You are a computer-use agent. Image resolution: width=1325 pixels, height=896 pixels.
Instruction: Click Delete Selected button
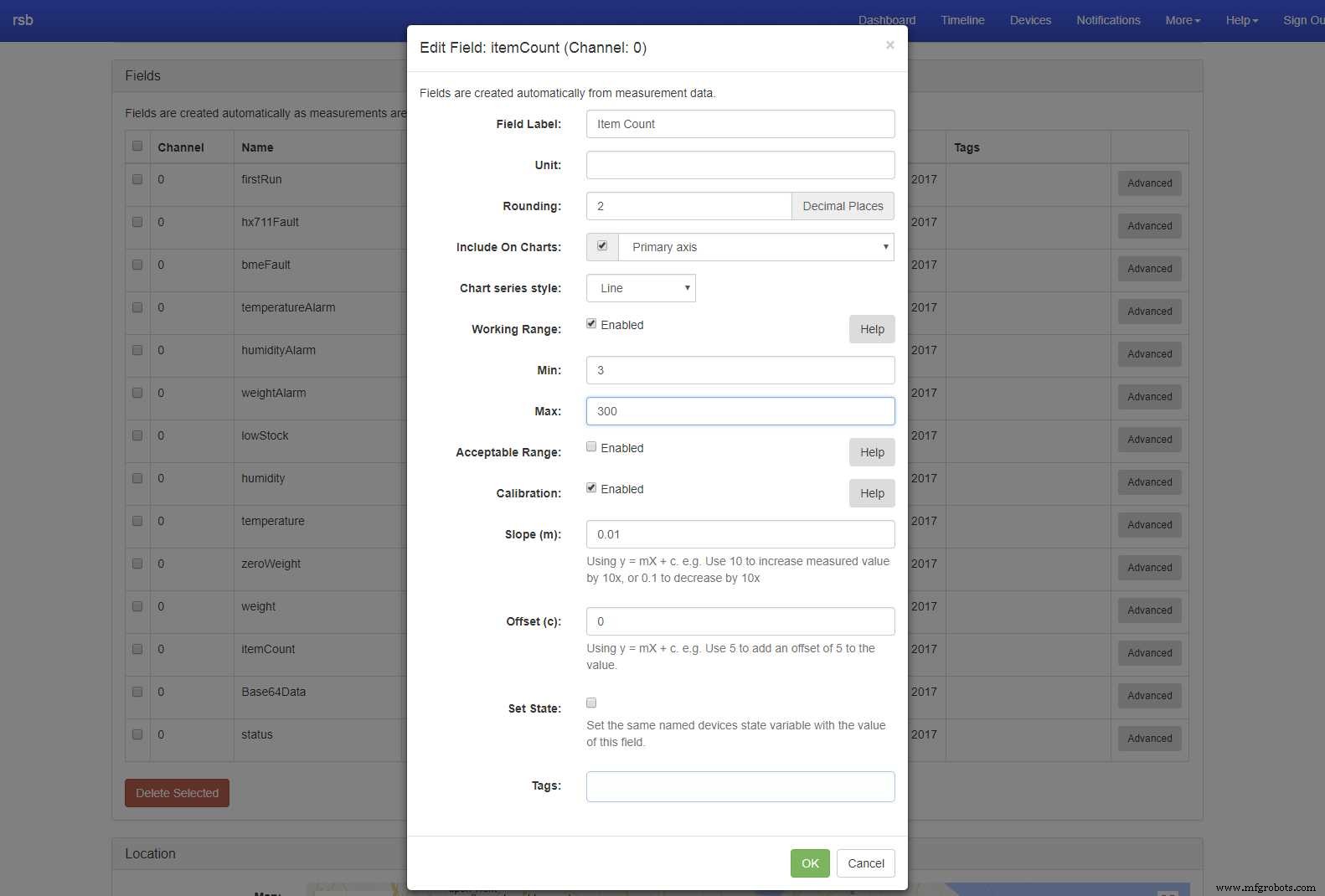pos(177,793)
